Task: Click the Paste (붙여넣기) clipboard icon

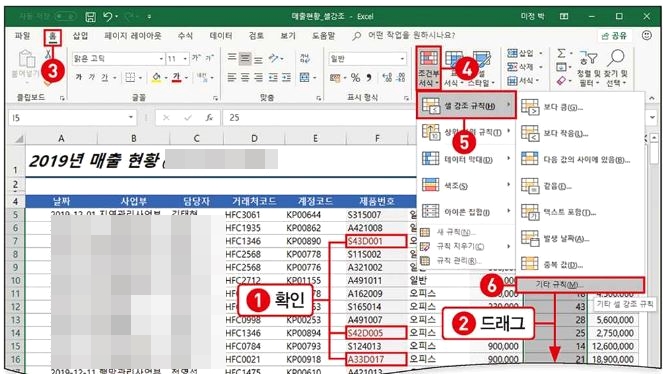Action: pos(26,59)
